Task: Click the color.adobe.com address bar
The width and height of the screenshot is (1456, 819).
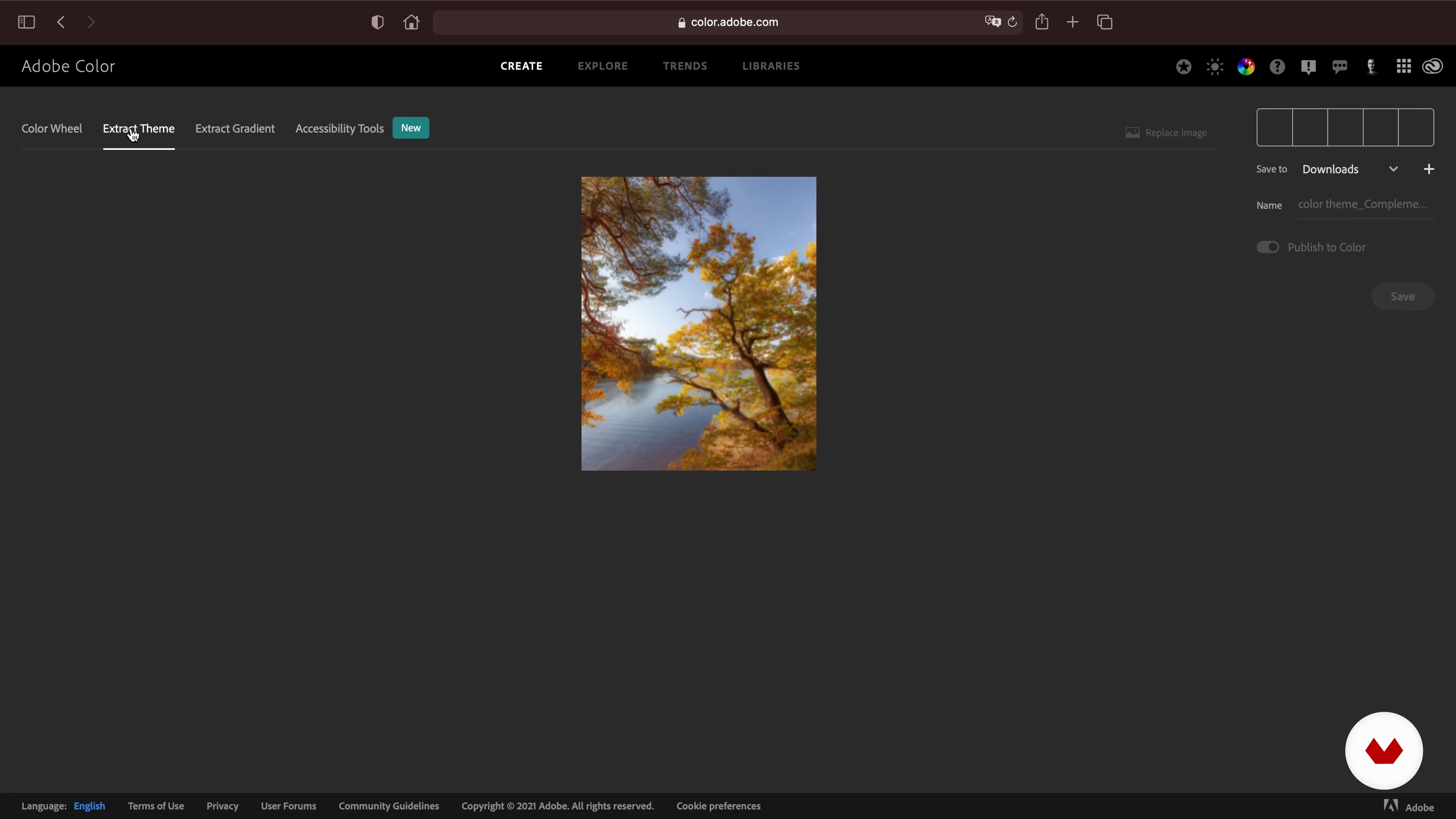Action: point(728,22)
